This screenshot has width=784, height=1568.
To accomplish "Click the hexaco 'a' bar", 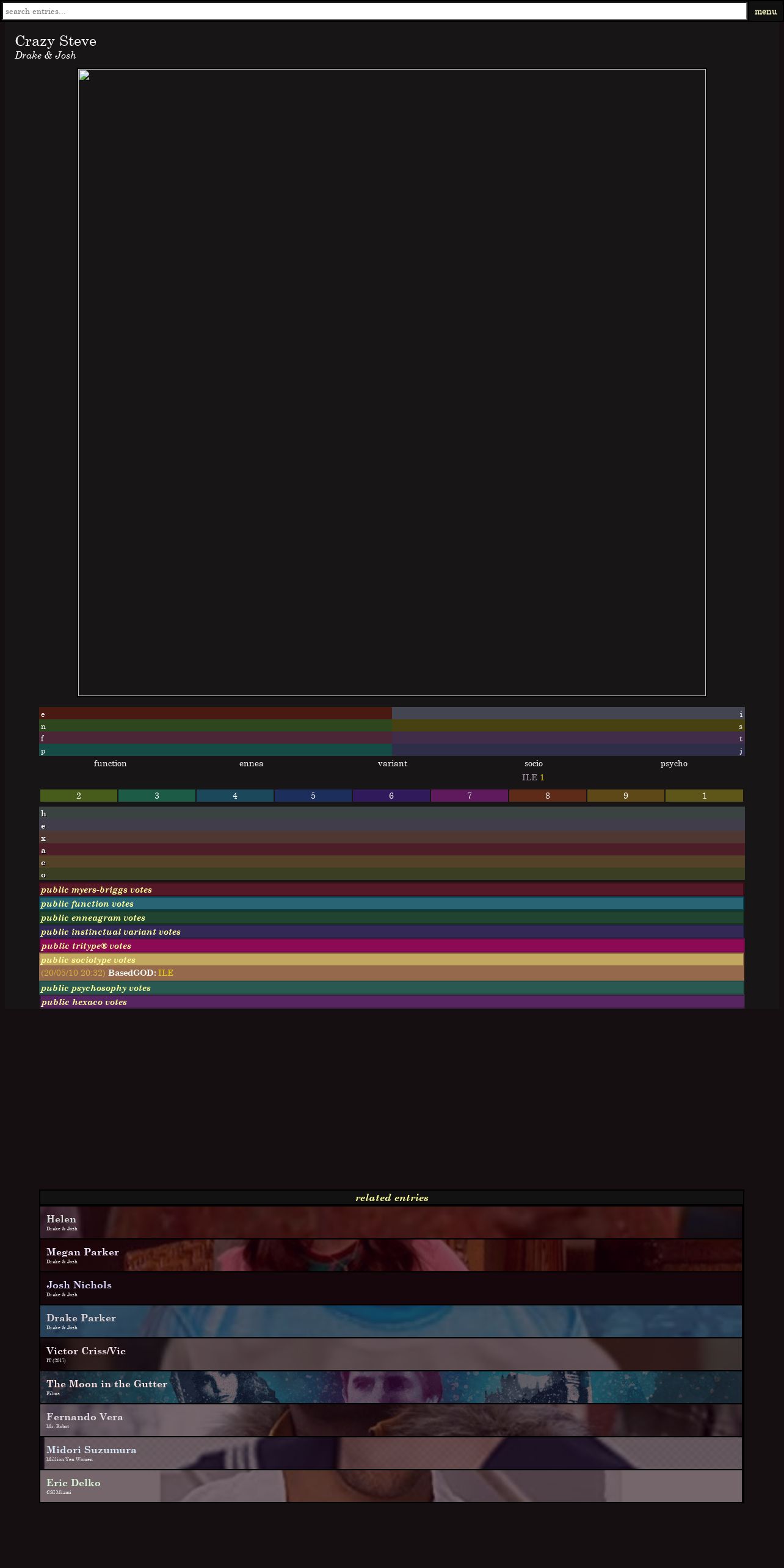I will coord(392,850).
